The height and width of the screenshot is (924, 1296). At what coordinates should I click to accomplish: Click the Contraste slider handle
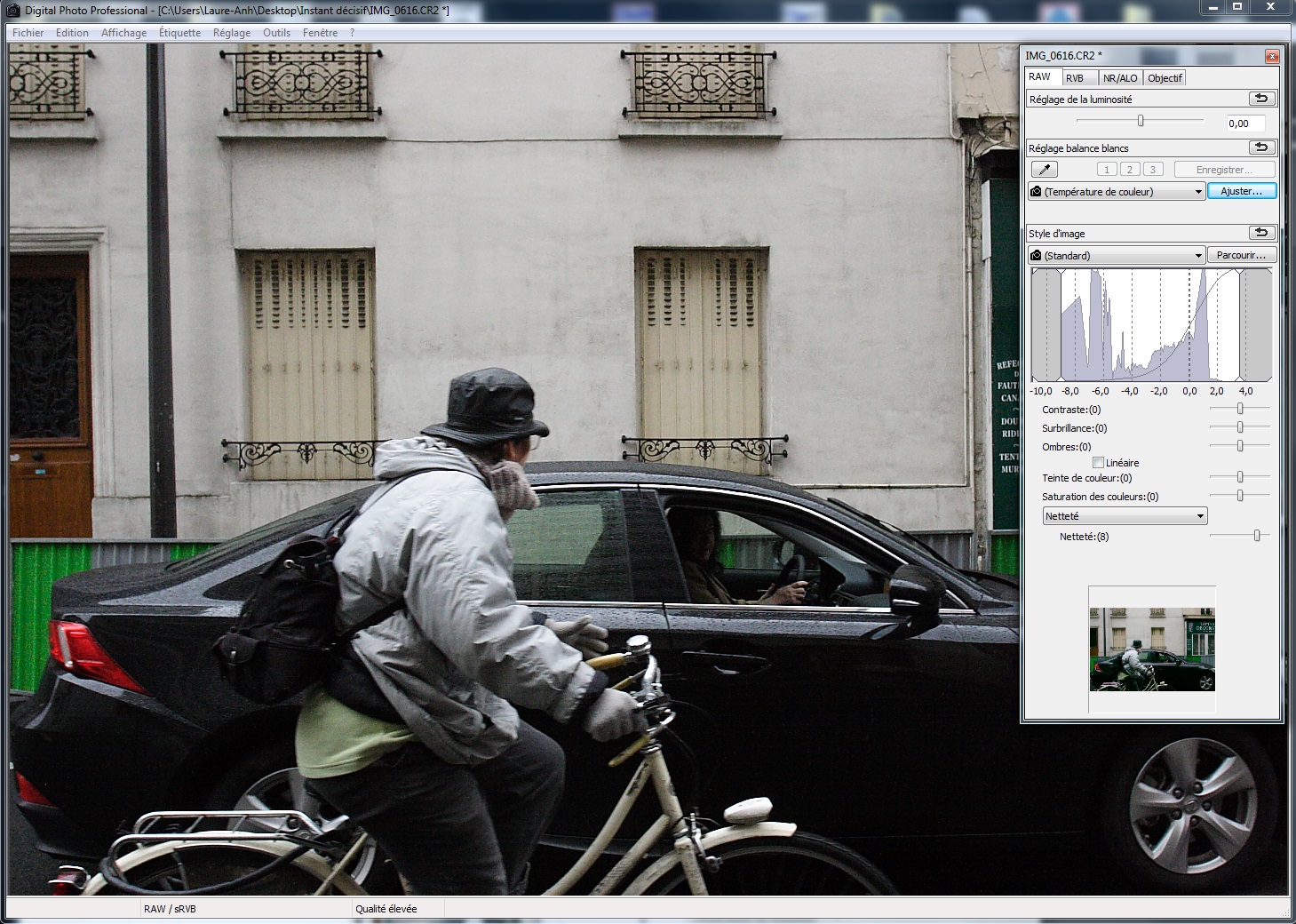pos(1240,409)
